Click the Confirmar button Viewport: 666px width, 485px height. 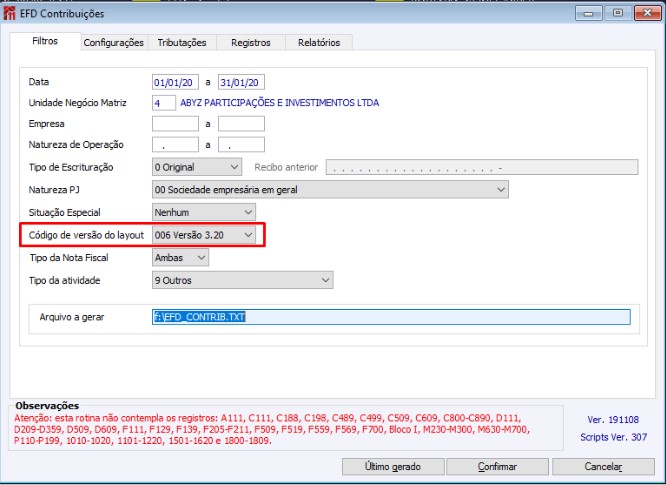[x=497, y=467]
